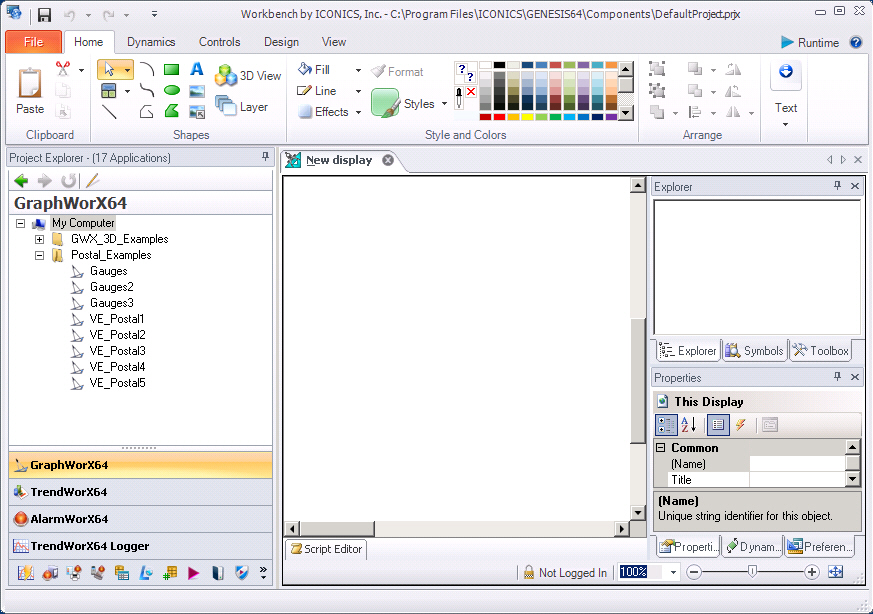The height and width of the screenshot is (614, 873).
Task: Switch to the Dynamics ribbon tab
Action: pyautogui.click(x=151, y=42)
